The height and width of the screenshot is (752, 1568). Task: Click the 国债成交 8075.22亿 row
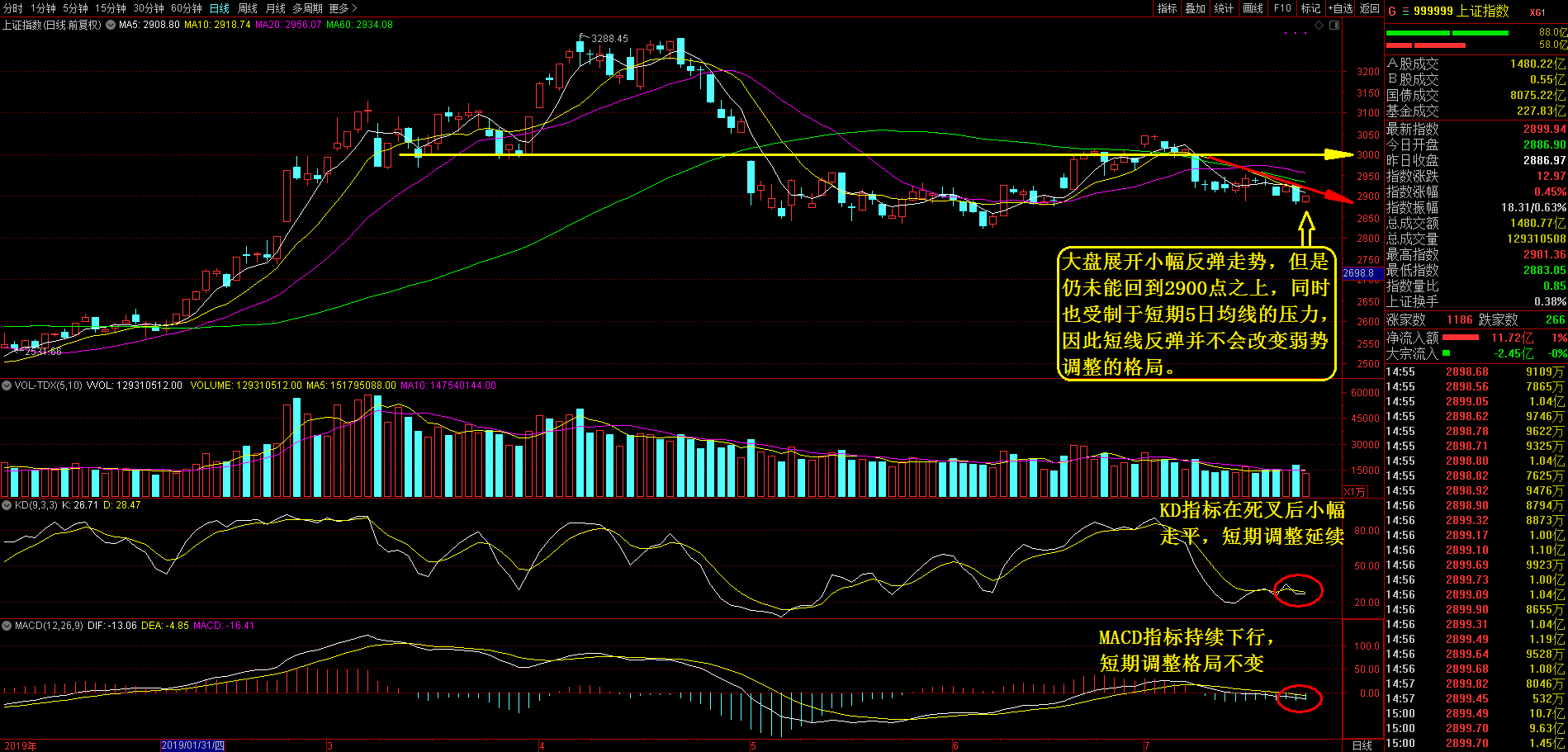[x=1476, y=95]
